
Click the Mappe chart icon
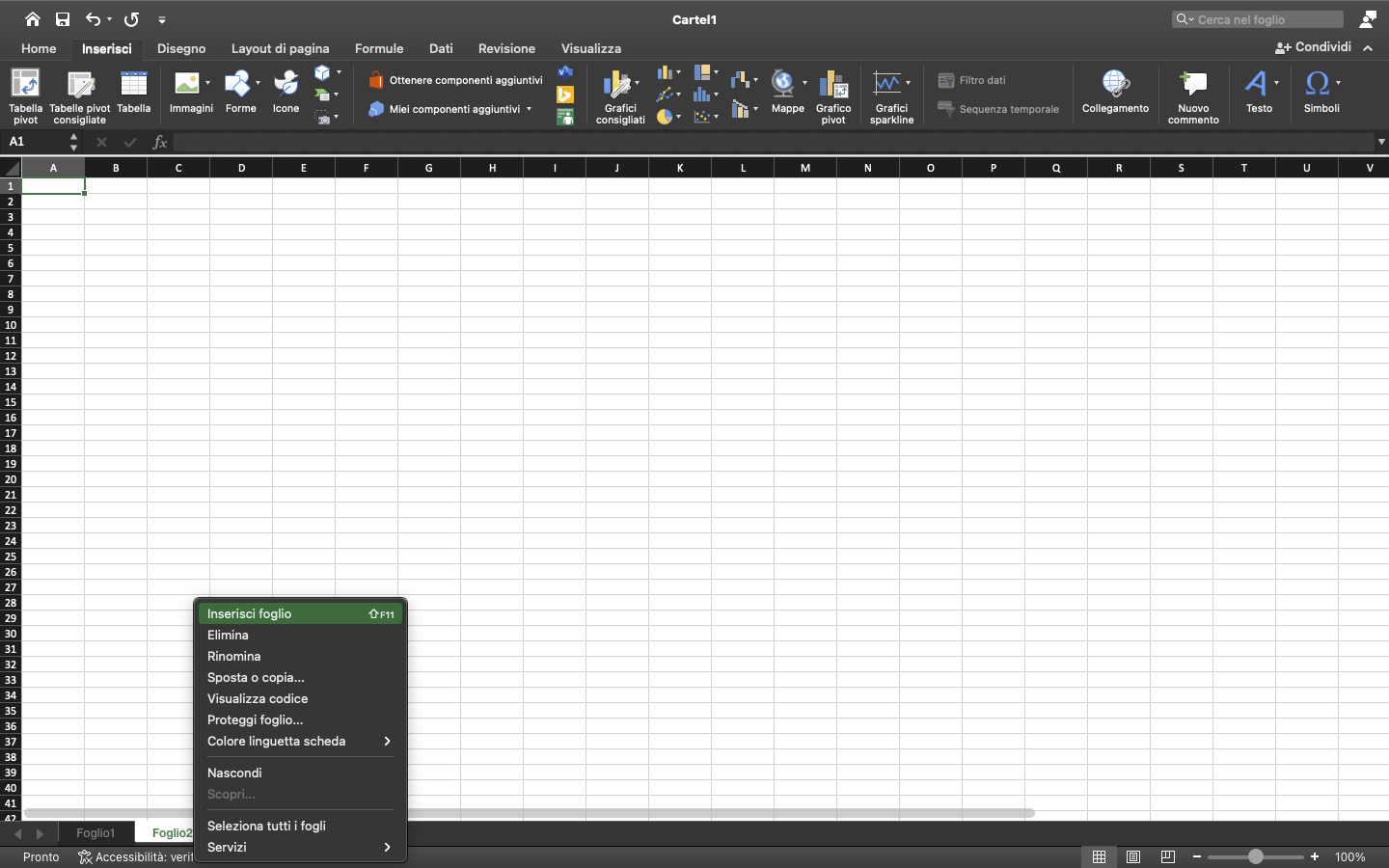pyautogui.click(x=788, y=92)
